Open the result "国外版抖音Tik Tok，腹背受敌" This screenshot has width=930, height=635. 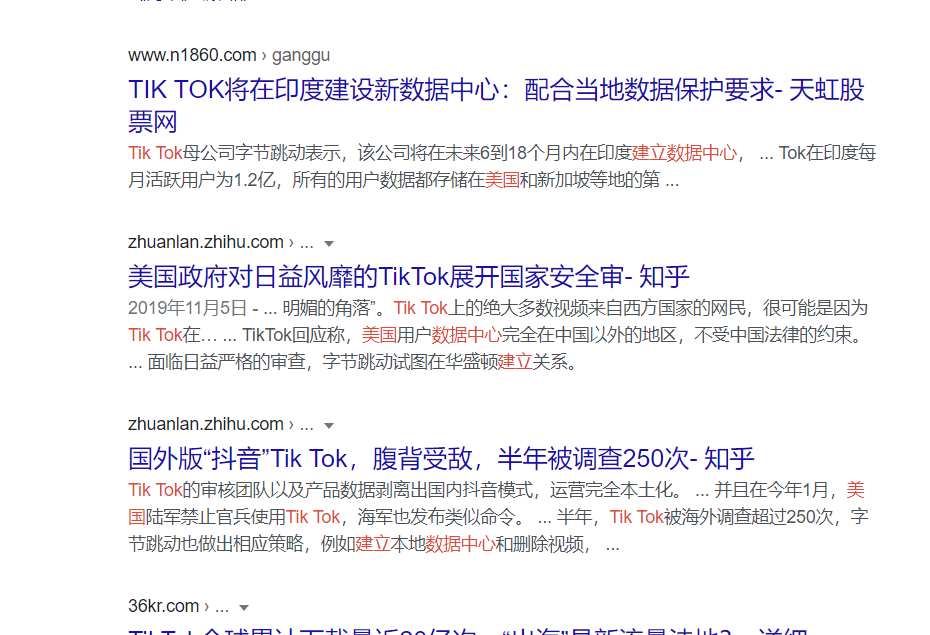pyautogui.click(x=440, y=458)
